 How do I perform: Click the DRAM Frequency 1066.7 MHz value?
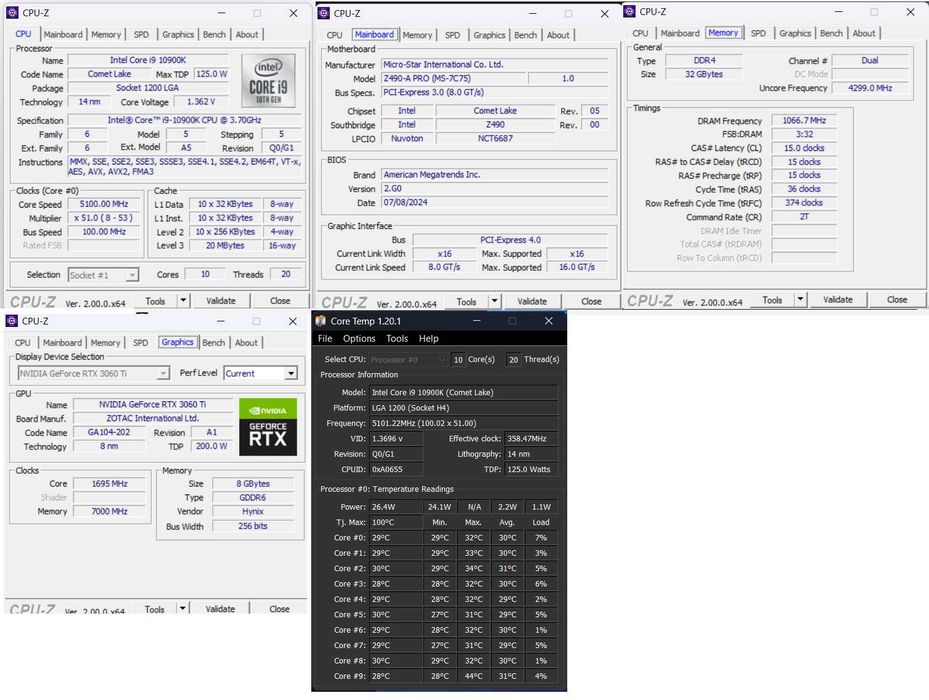[x=804, y=120]
